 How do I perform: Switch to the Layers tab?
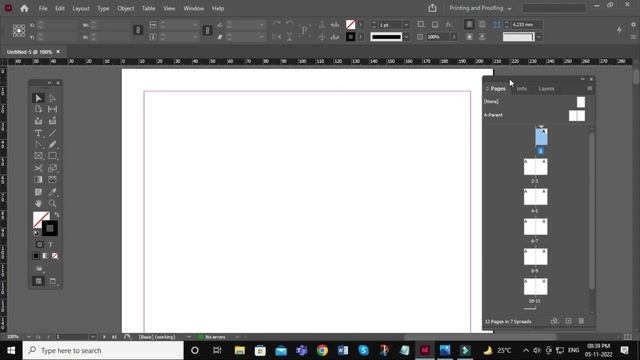click(546, 89)
